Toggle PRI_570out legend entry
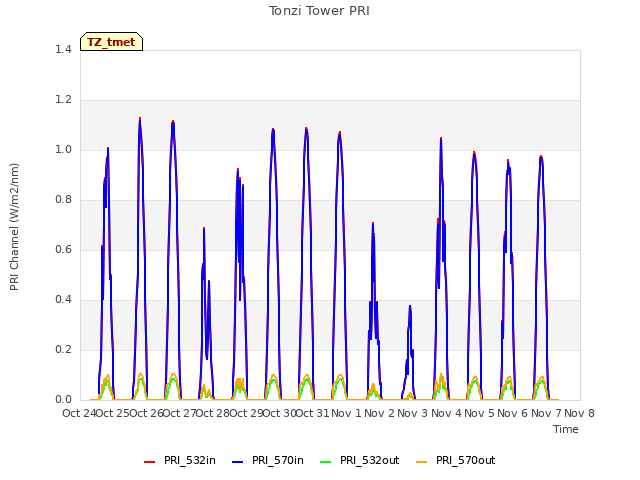 click(456, 460)
